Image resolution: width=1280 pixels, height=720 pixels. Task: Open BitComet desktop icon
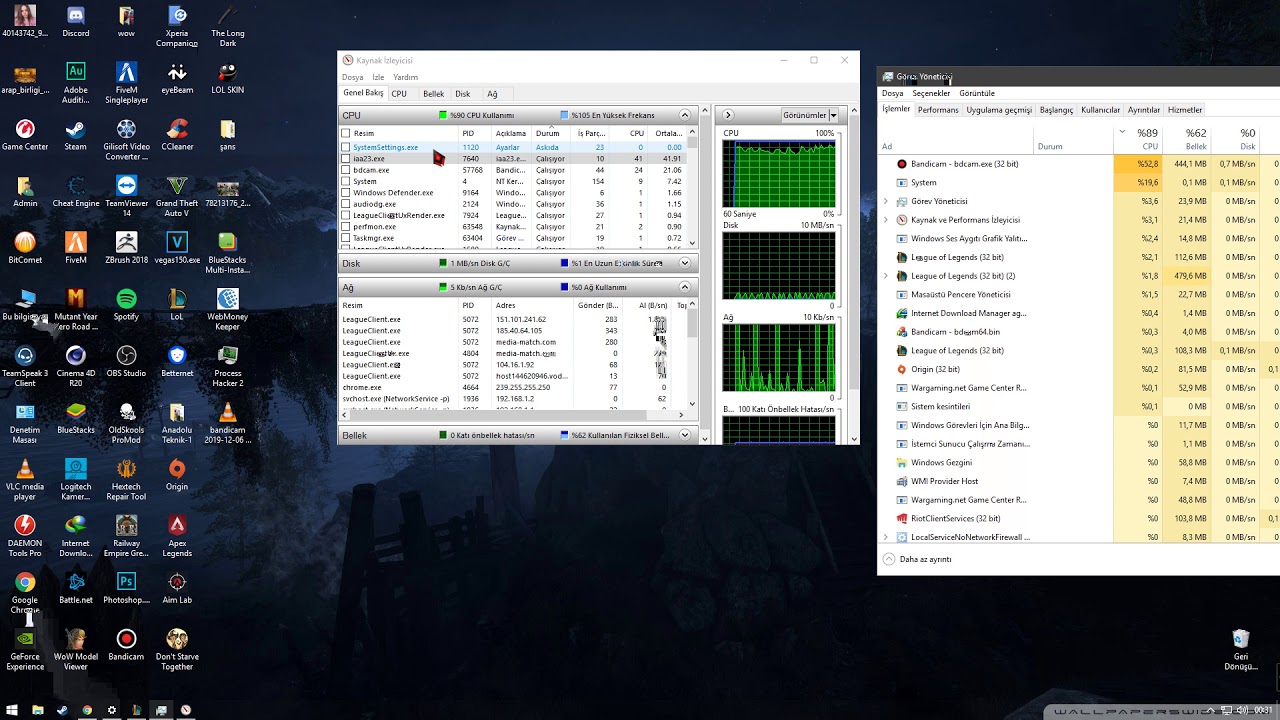pos(25,249)
